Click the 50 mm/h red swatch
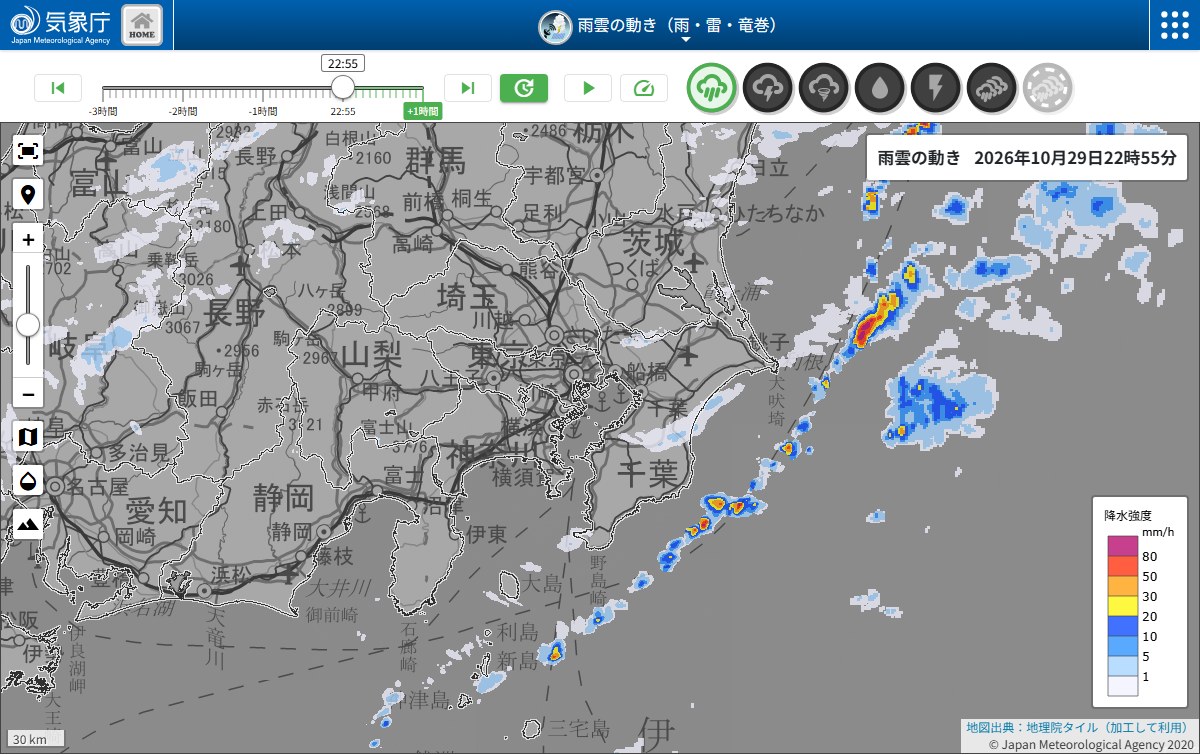This screenshot has height=755, width=1200. [1122, 566]
